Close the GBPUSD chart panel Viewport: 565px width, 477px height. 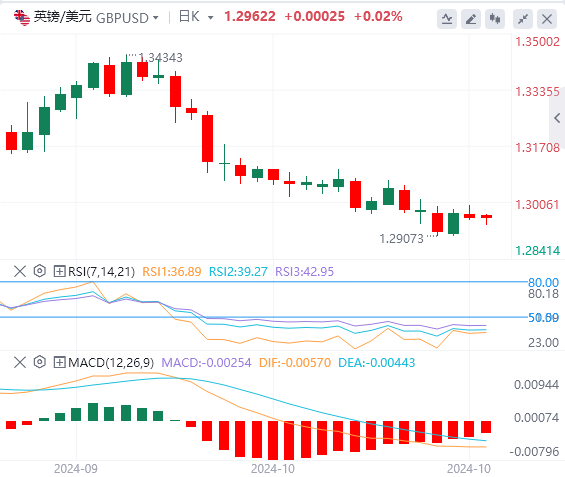[x=547, y=19]
